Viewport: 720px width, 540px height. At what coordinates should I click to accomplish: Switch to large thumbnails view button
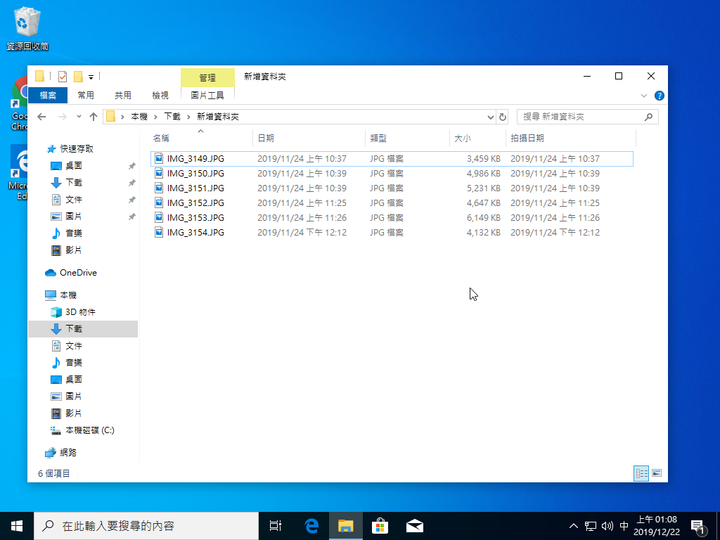657,473
